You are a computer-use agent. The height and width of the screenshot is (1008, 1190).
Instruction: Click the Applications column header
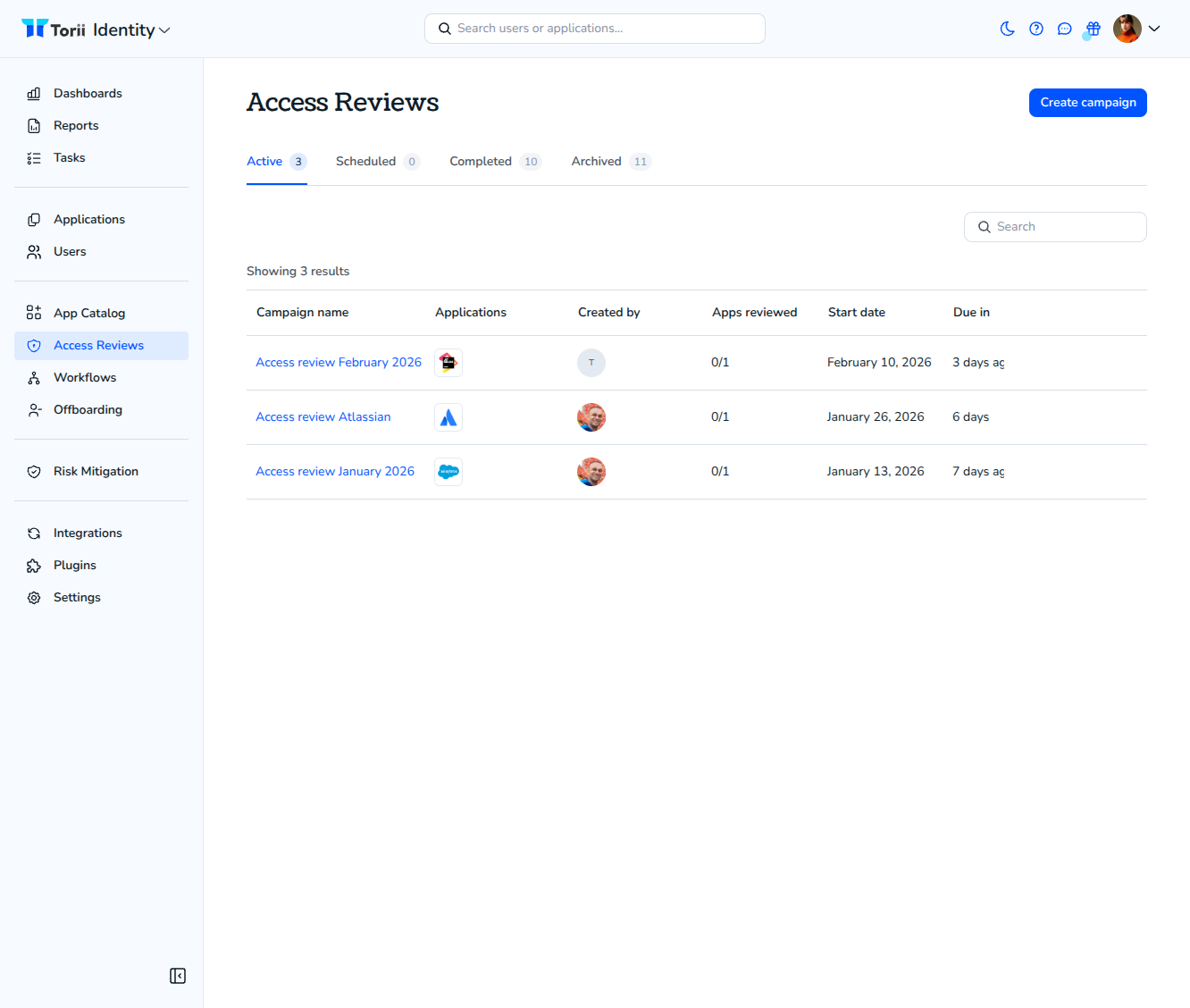pyautogui.click(x=471, y=312)
